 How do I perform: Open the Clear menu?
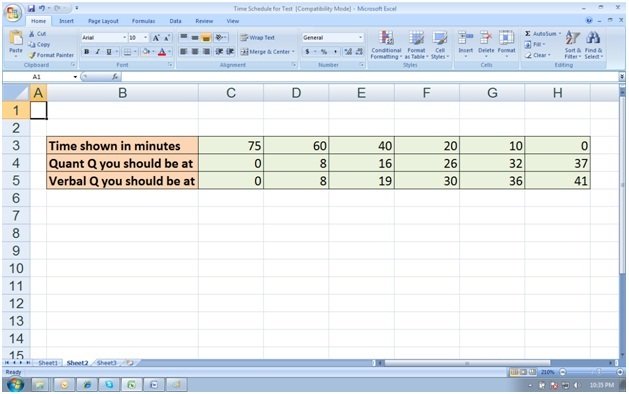tap(538, 55)
